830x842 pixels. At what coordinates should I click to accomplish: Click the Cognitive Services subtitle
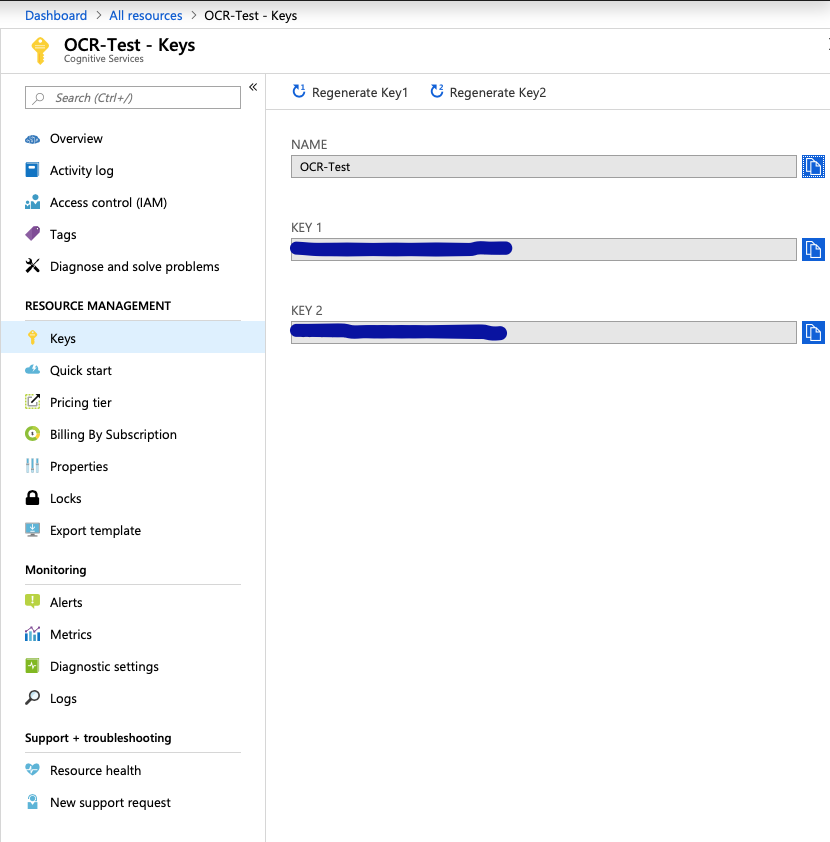(x=104, y=59)
